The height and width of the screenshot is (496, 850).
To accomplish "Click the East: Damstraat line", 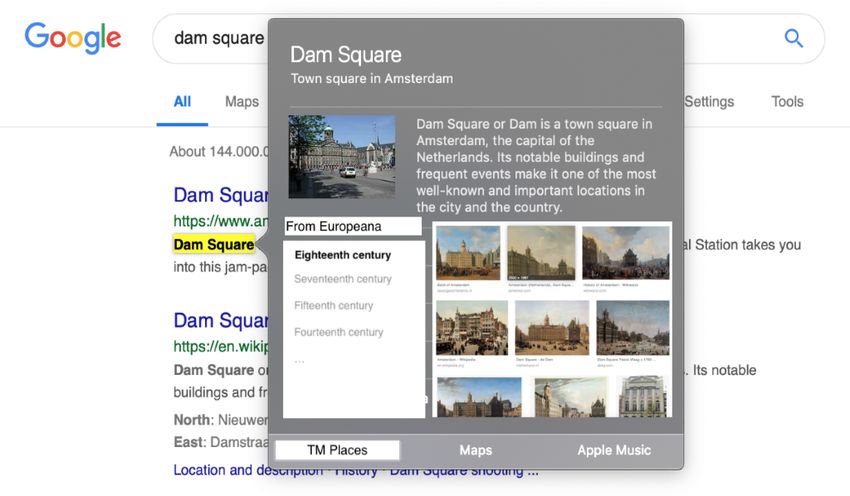I will click(x=221, y=442).
